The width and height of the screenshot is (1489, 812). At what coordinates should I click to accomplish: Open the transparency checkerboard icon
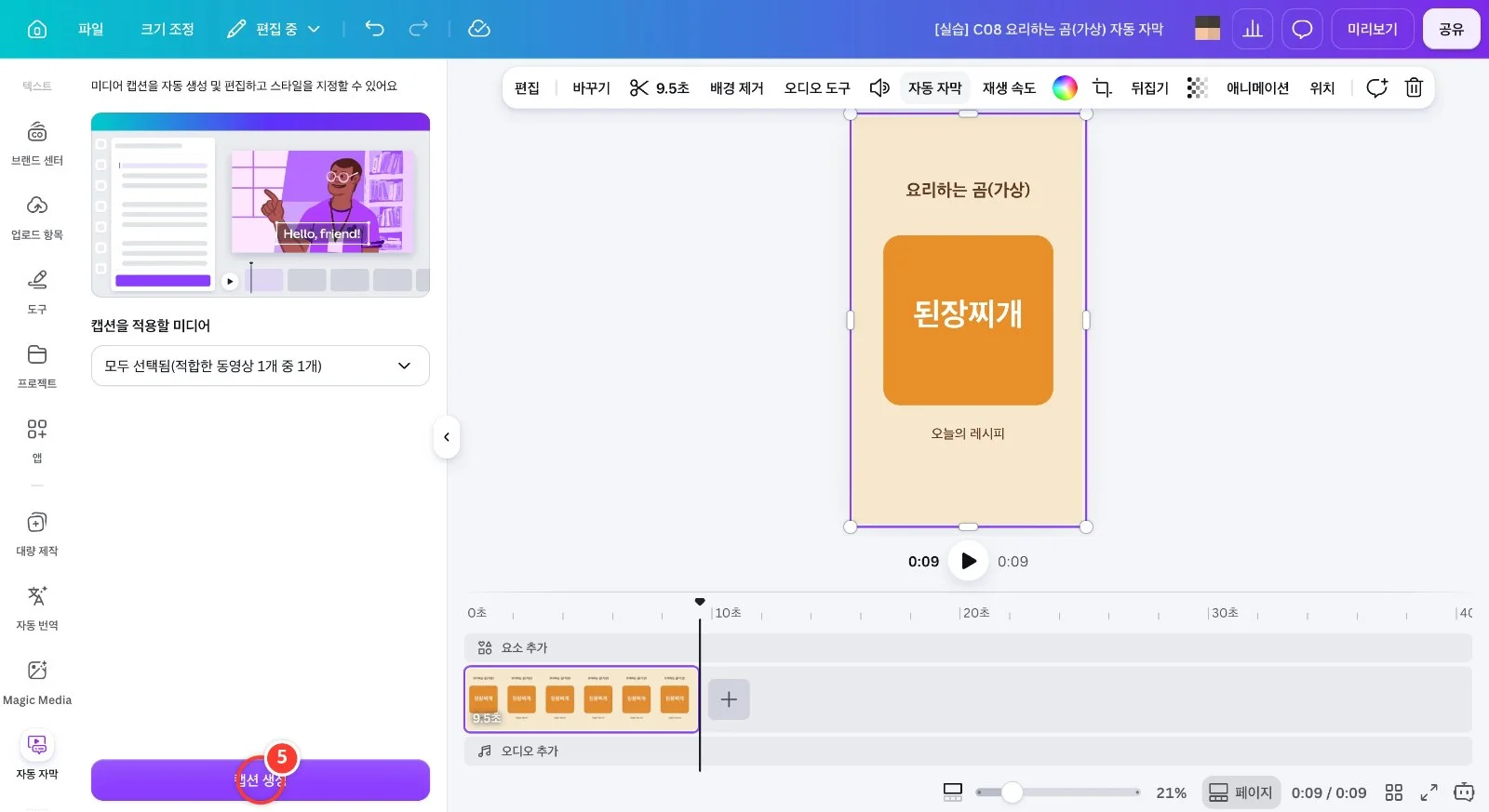tap(1198, 87)
